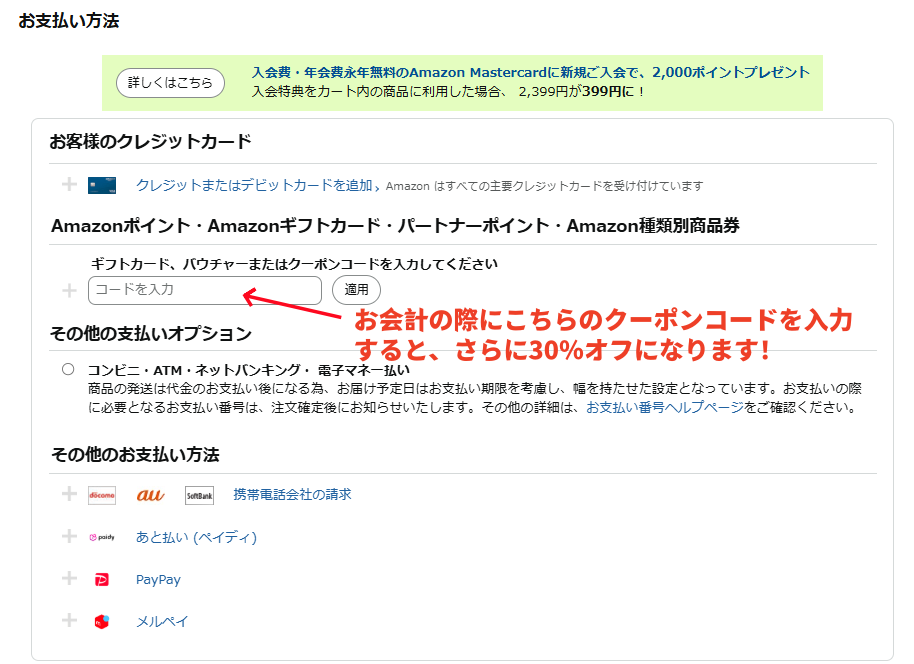
Task: Click the 適用 apply button
Action: pos(356,290)
